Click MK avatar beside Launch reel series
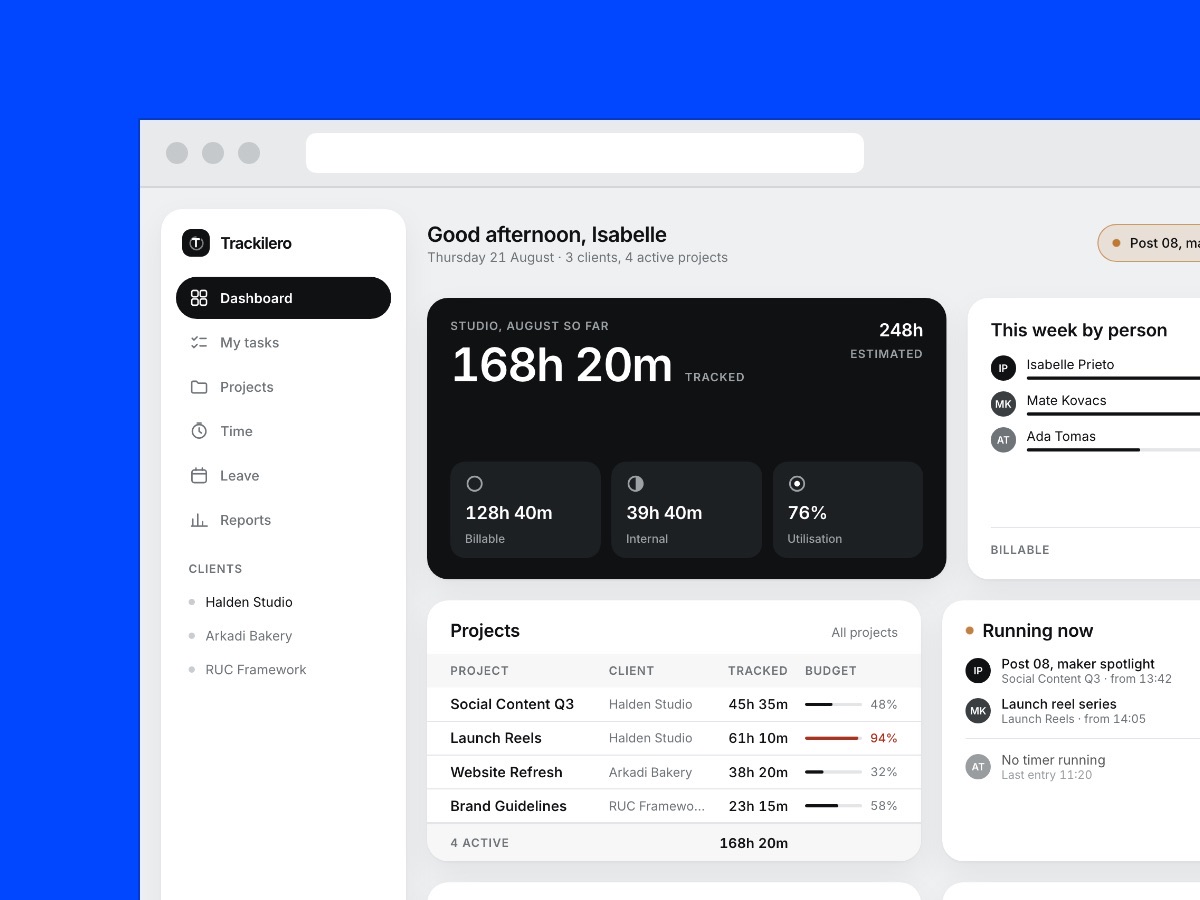The height and width of the screenshot is (900, 1200). (978, 711)
